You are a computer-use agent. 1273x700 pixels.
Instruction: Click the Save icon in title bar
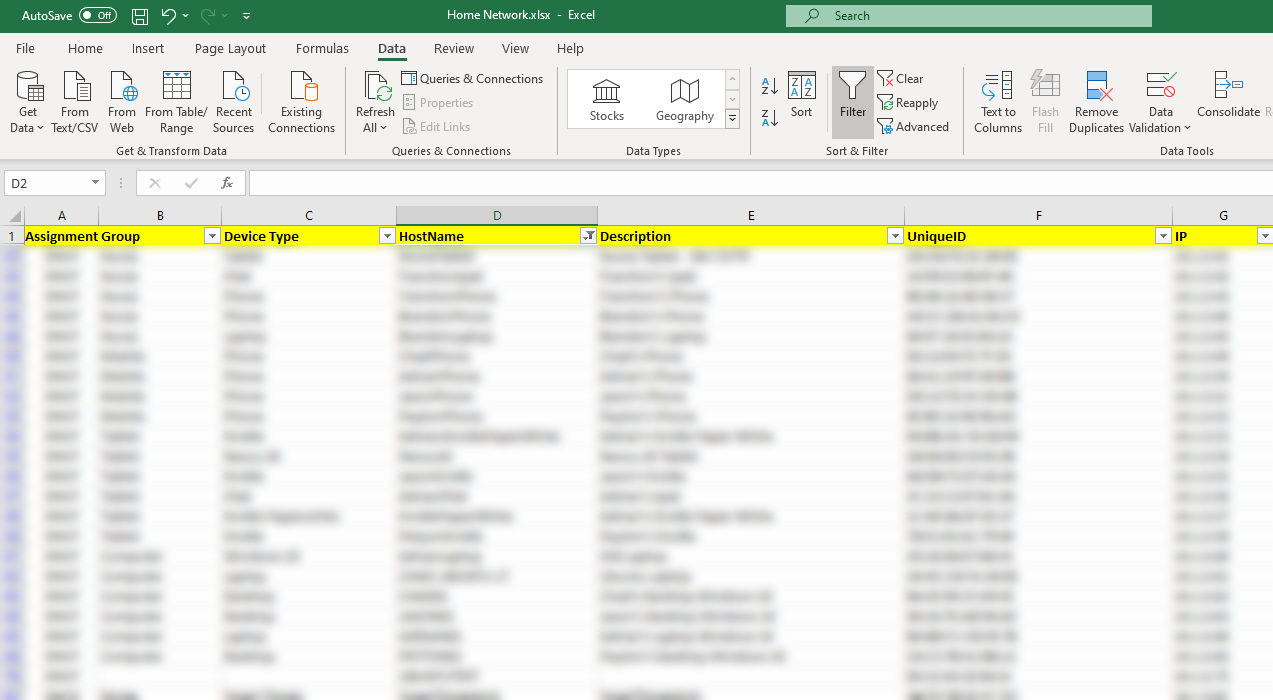pyautogui.click(x=140, y=16)
